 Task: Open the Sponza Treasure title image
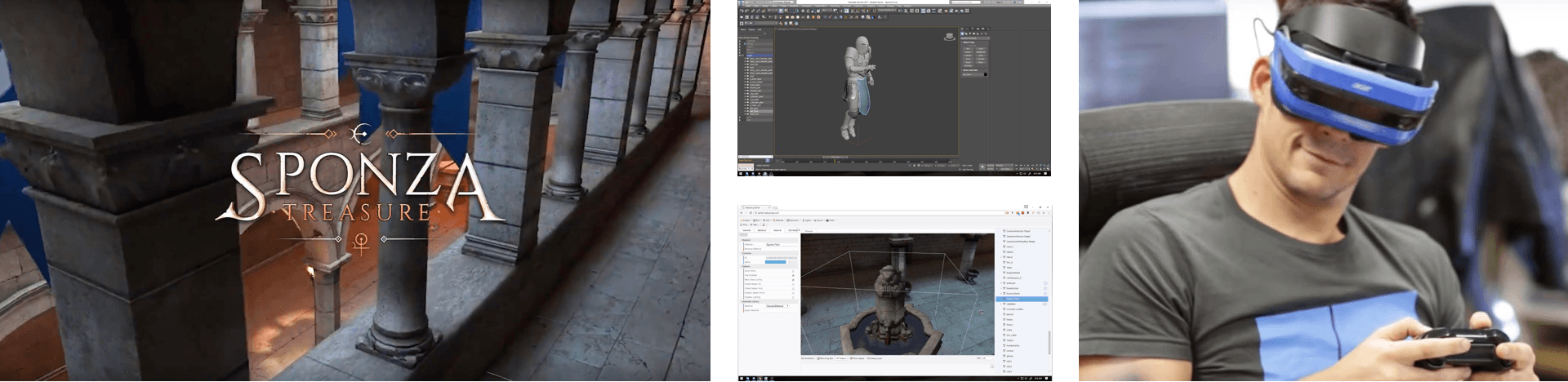(355, 191)
